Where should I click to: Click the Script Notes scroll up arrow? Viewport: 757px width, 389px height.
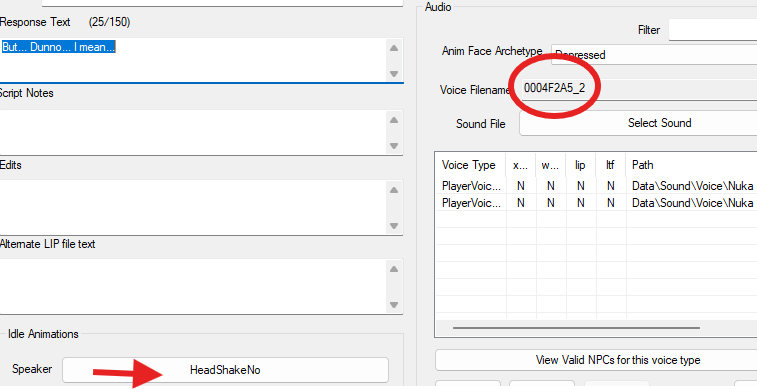[394, 120]
